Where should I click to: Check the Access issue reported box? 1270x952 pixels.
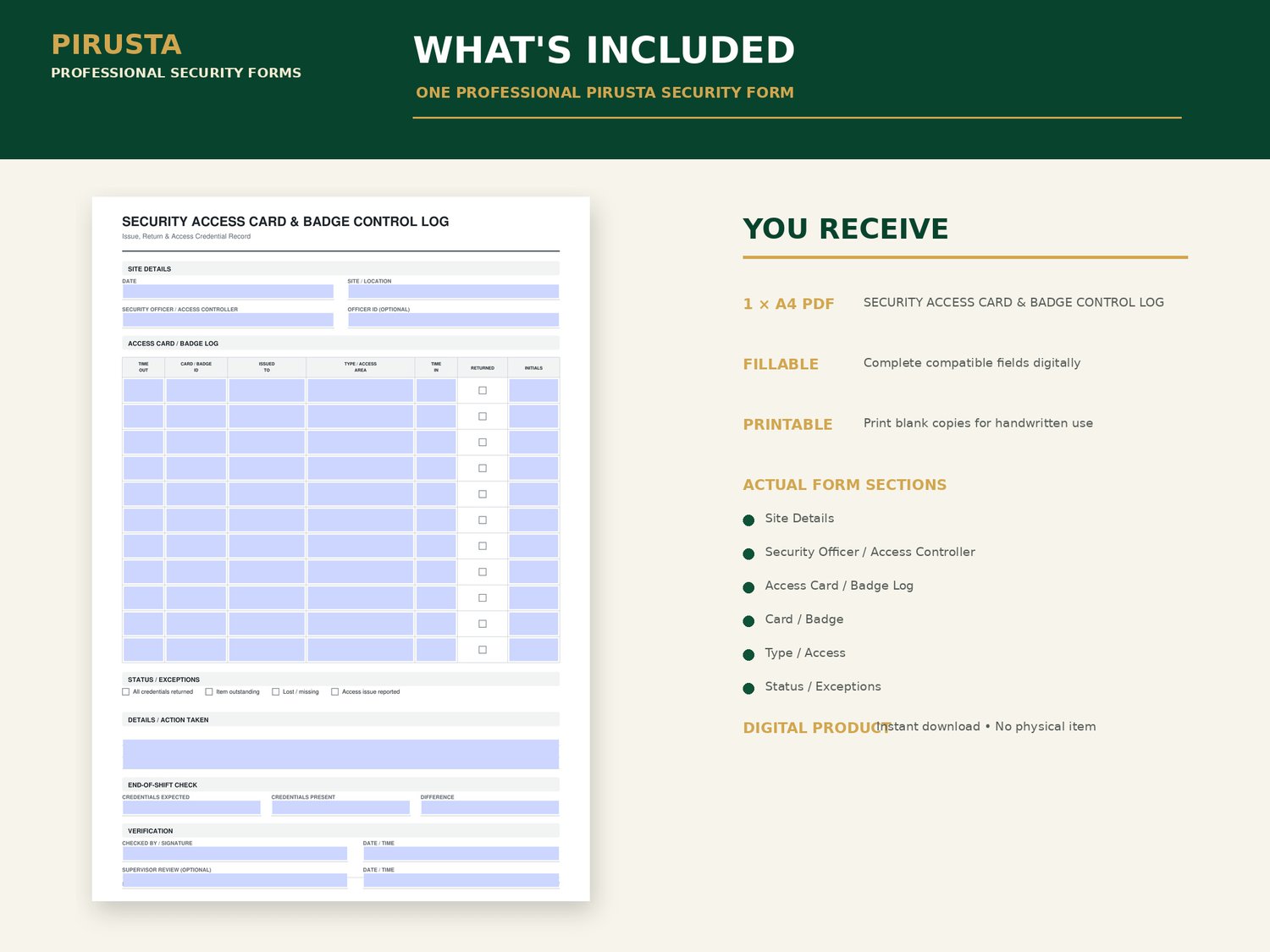coord(334,692)
